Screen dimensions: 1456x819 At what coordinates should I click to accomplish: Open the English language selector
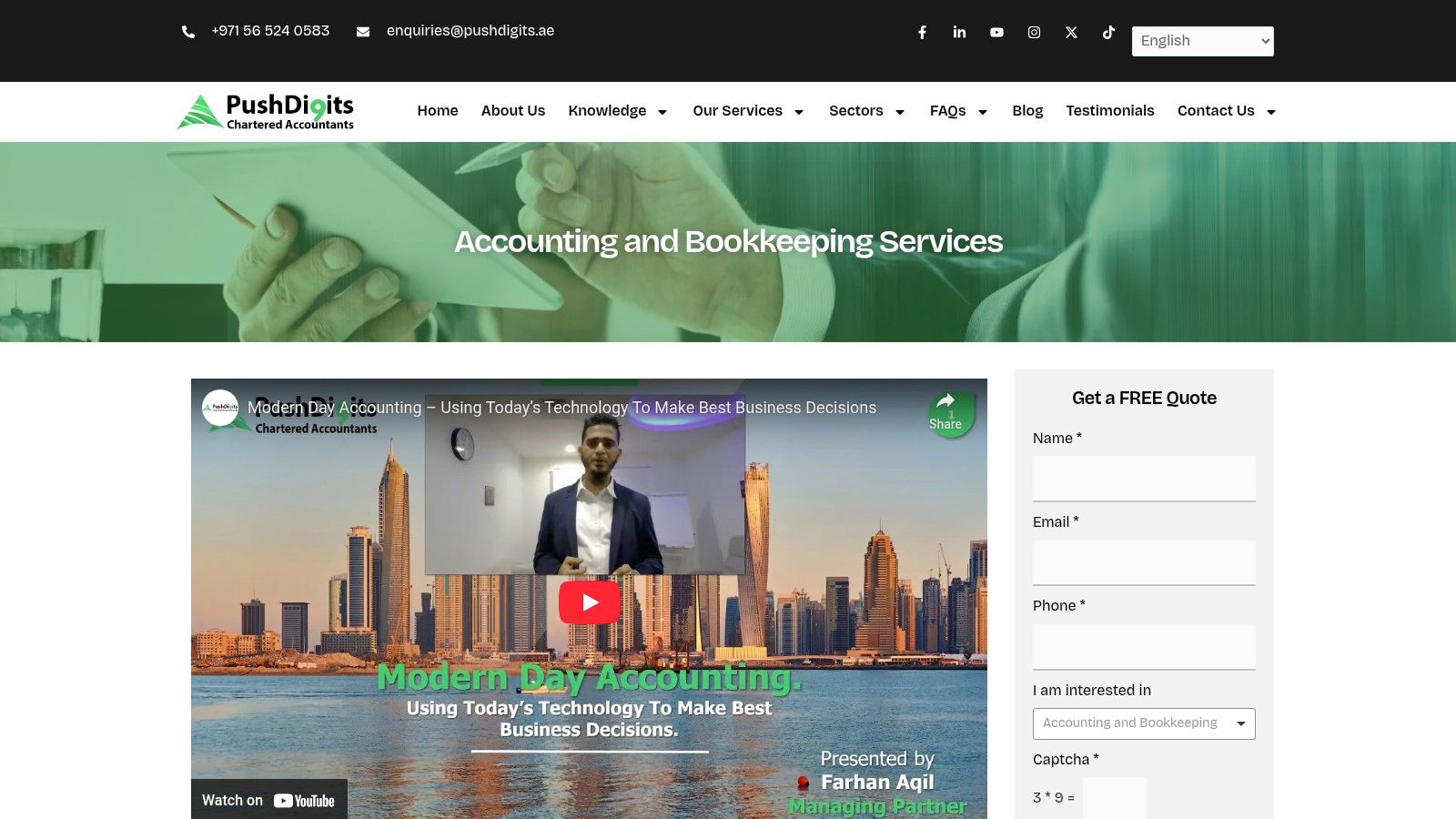pyautogui.click(x=1202, y=41)
